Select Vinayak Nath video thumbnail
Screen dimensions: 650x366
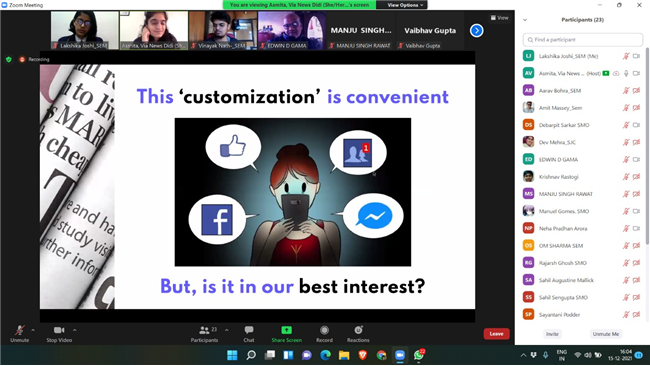[x=223, y=30]
